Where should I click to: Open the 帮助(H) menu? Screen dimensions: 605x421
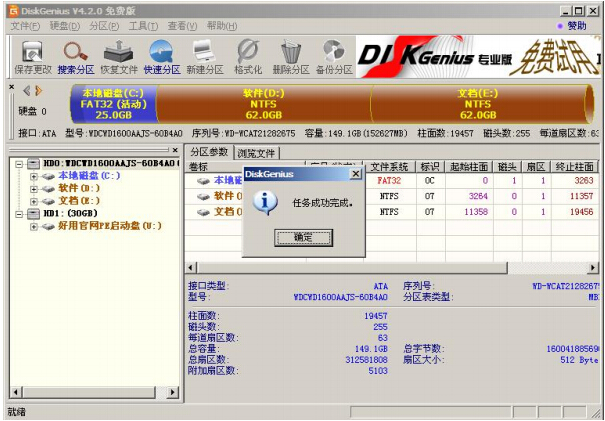coord(222,26)
